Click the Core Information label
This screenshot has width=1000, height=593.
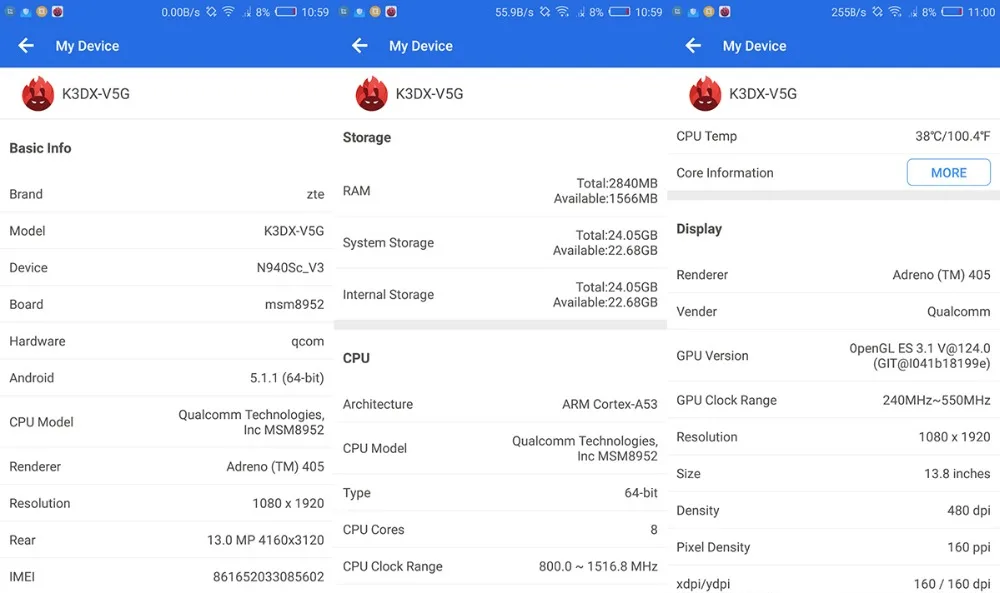724,173
